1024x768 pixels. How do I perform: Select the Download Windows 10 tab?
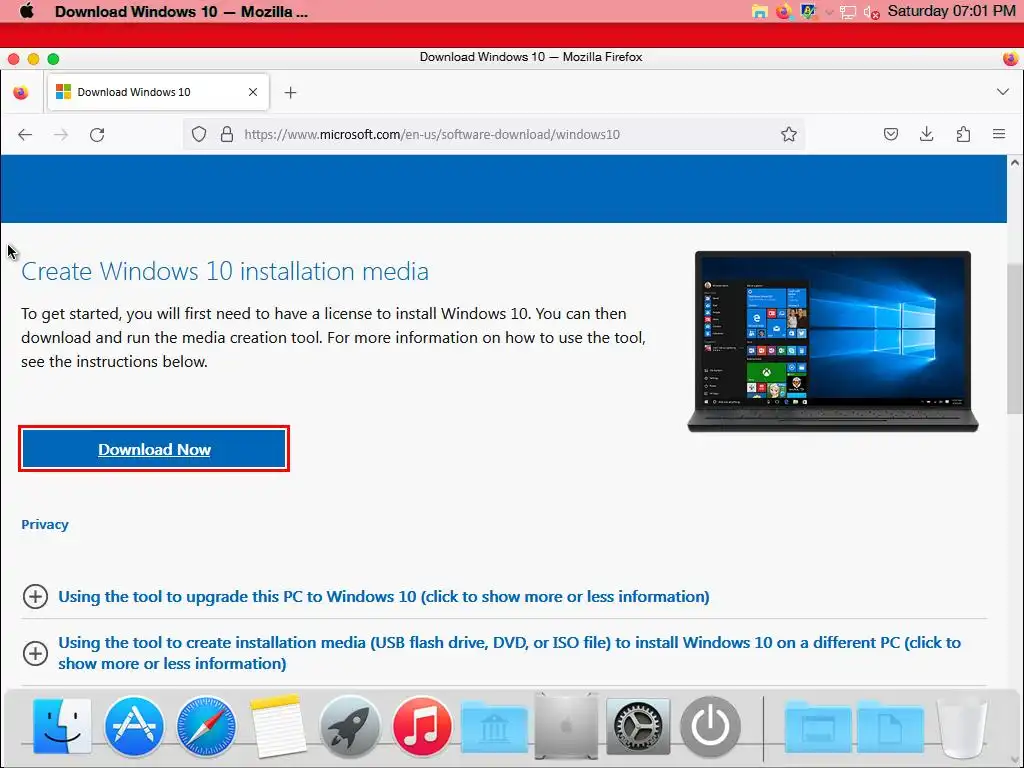157,92
